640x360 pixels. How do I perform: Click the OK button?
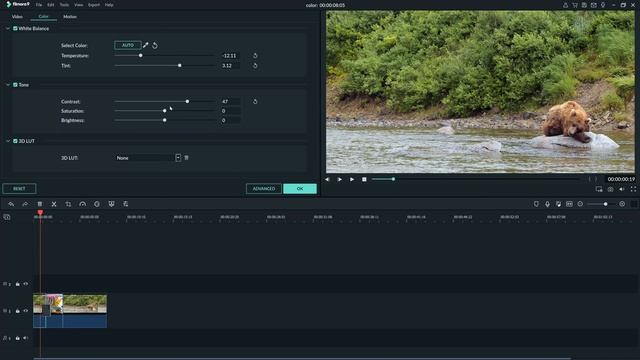pos(300,189)
